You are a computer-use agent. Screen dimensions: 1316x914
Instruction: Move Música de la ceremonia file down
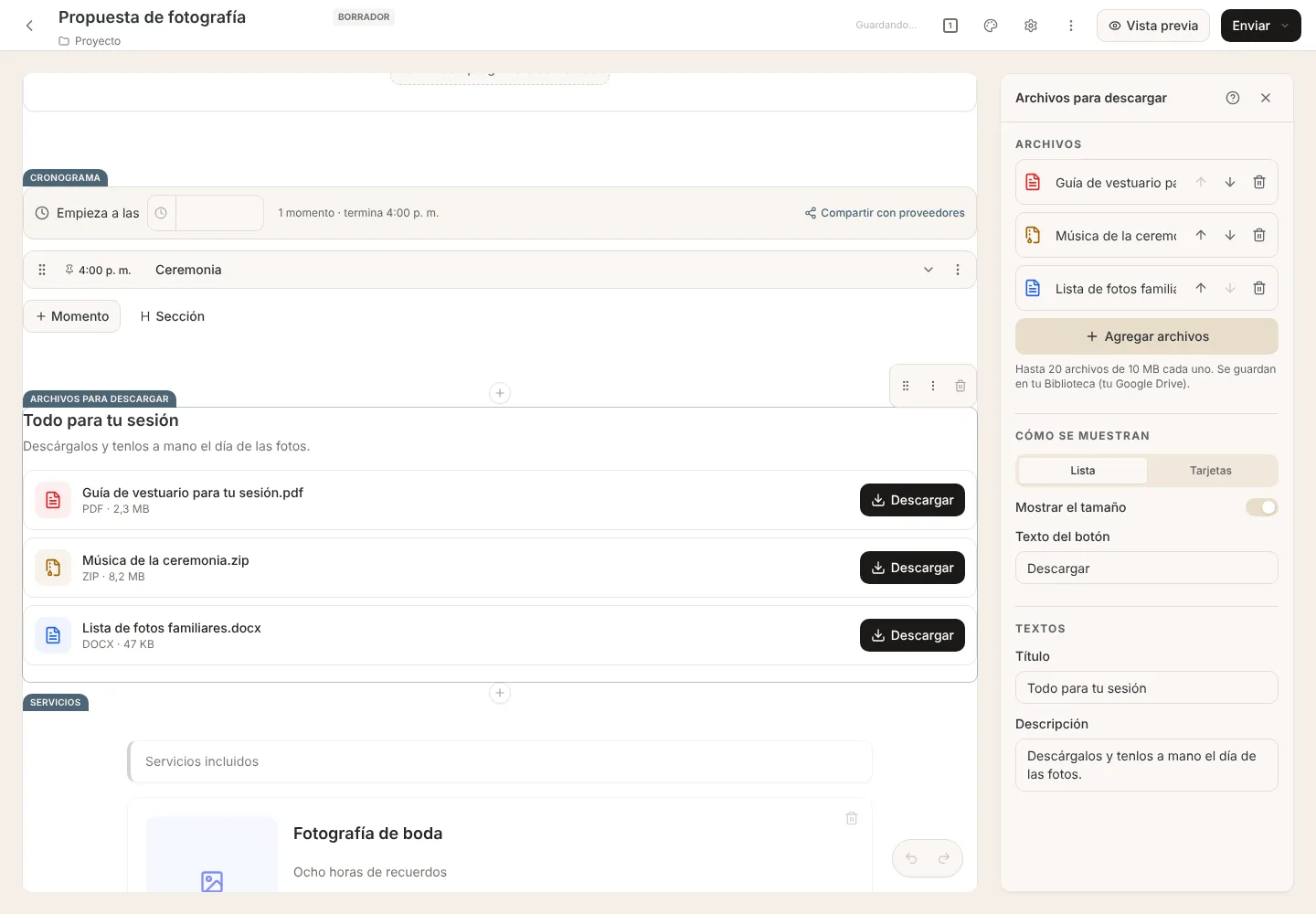(1230, 235)
